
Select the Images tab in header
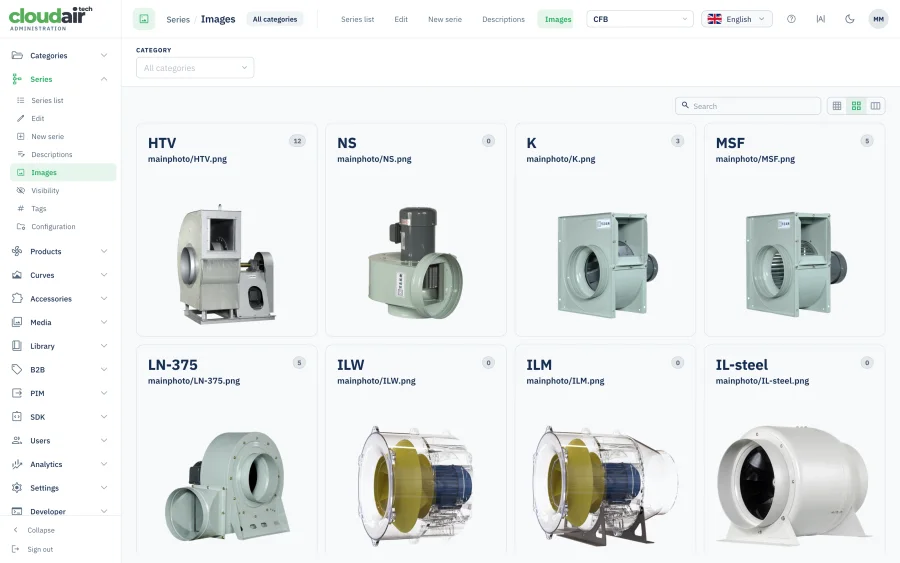(x=557, y=19)
